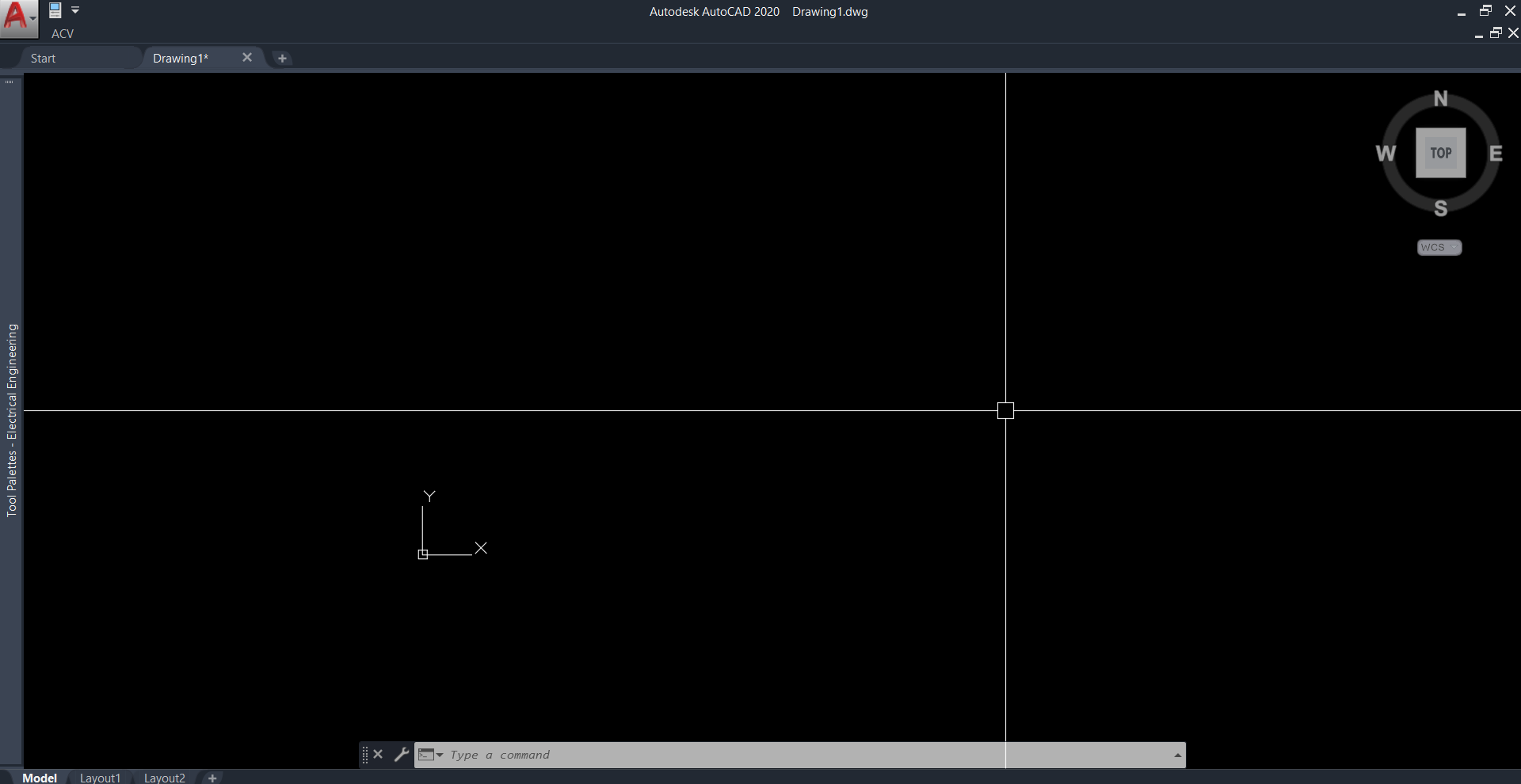Select East direction on ViewCube compass
1521x784 pixels.
coord(1496,154)
